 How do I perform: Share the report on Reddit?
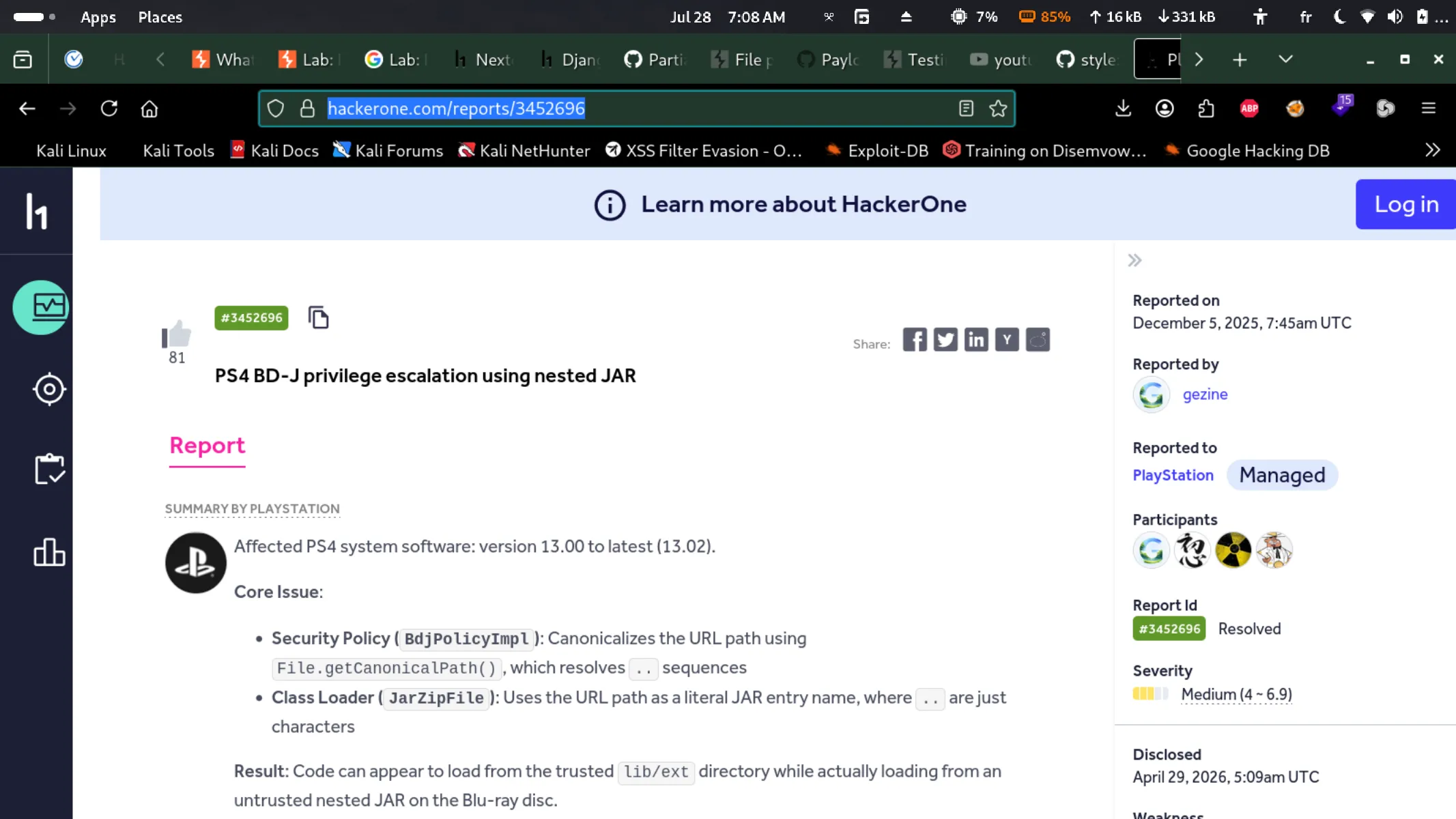(x=1038, y=340)
